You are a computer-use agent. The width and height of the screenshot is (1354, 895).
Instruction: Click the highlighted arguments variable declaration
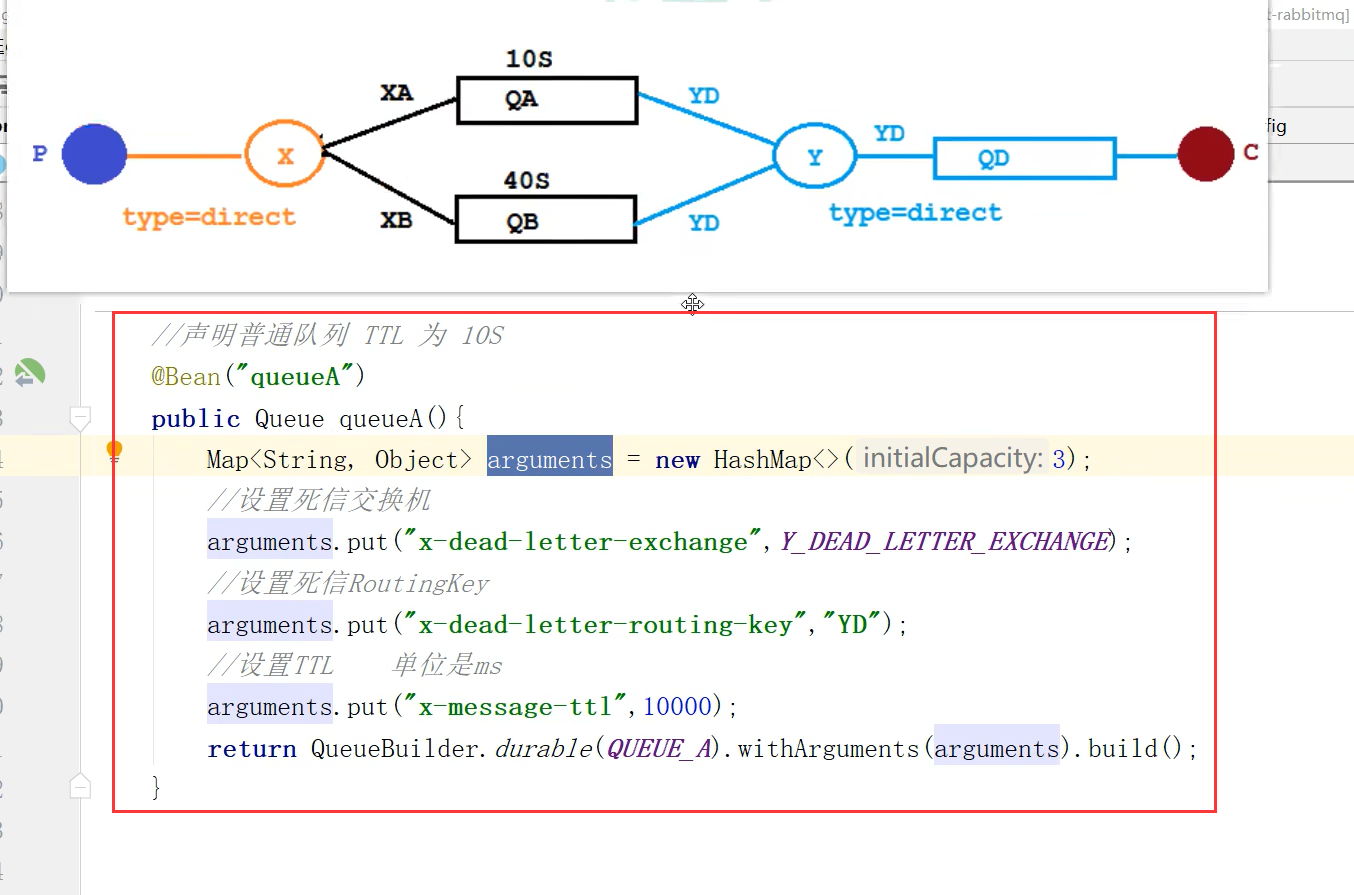click(549, 459)
